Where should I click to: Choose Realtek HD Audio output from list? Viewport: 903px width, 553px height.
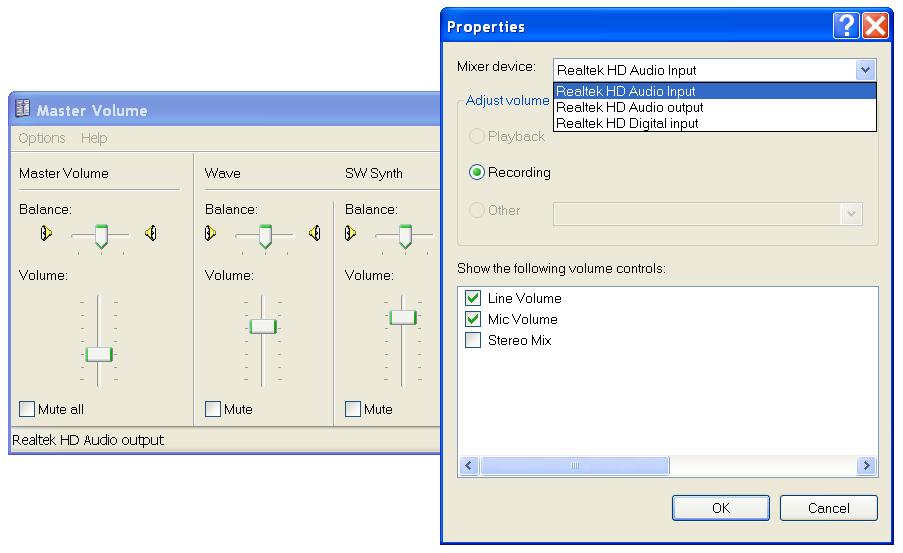(629, 107)
